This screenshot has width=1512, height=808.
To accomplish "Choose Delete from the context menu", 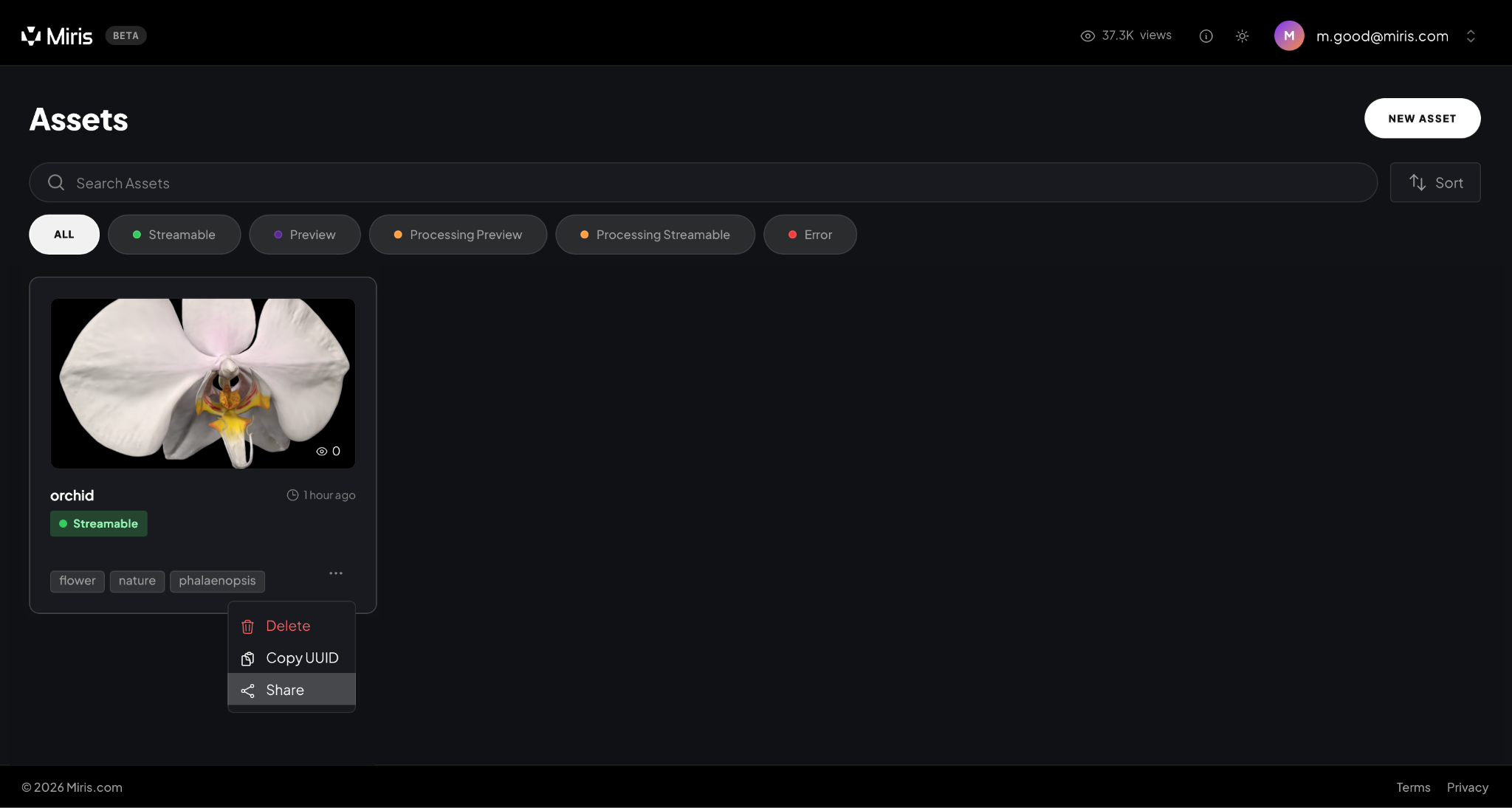I will [x=288, y=626].
